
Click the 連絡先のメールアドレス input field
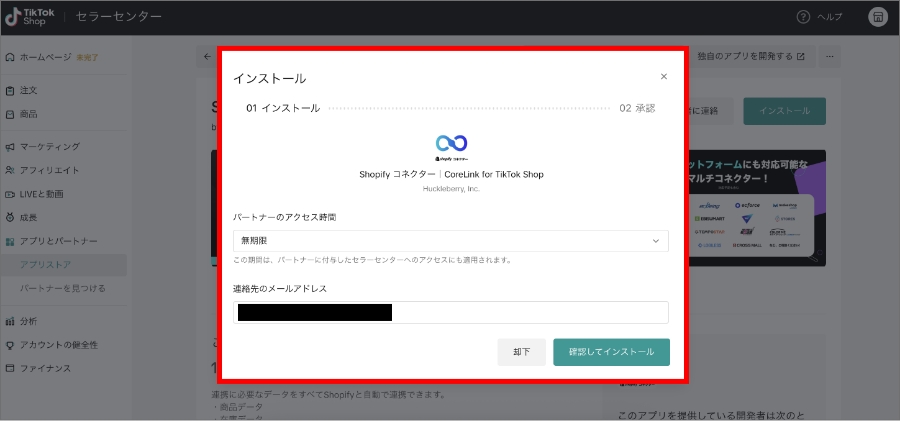tap(451, 312)
